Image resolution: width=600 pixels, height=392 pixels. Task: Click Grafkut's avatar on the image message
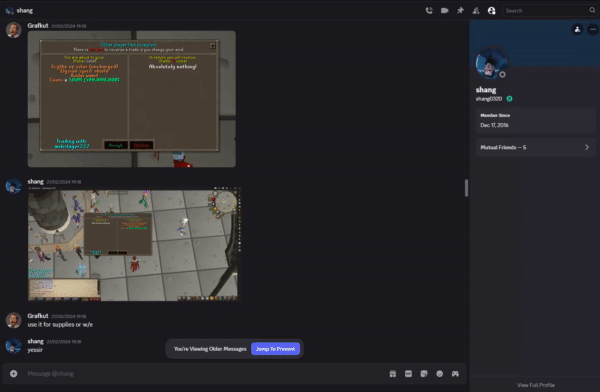(13, 30)
